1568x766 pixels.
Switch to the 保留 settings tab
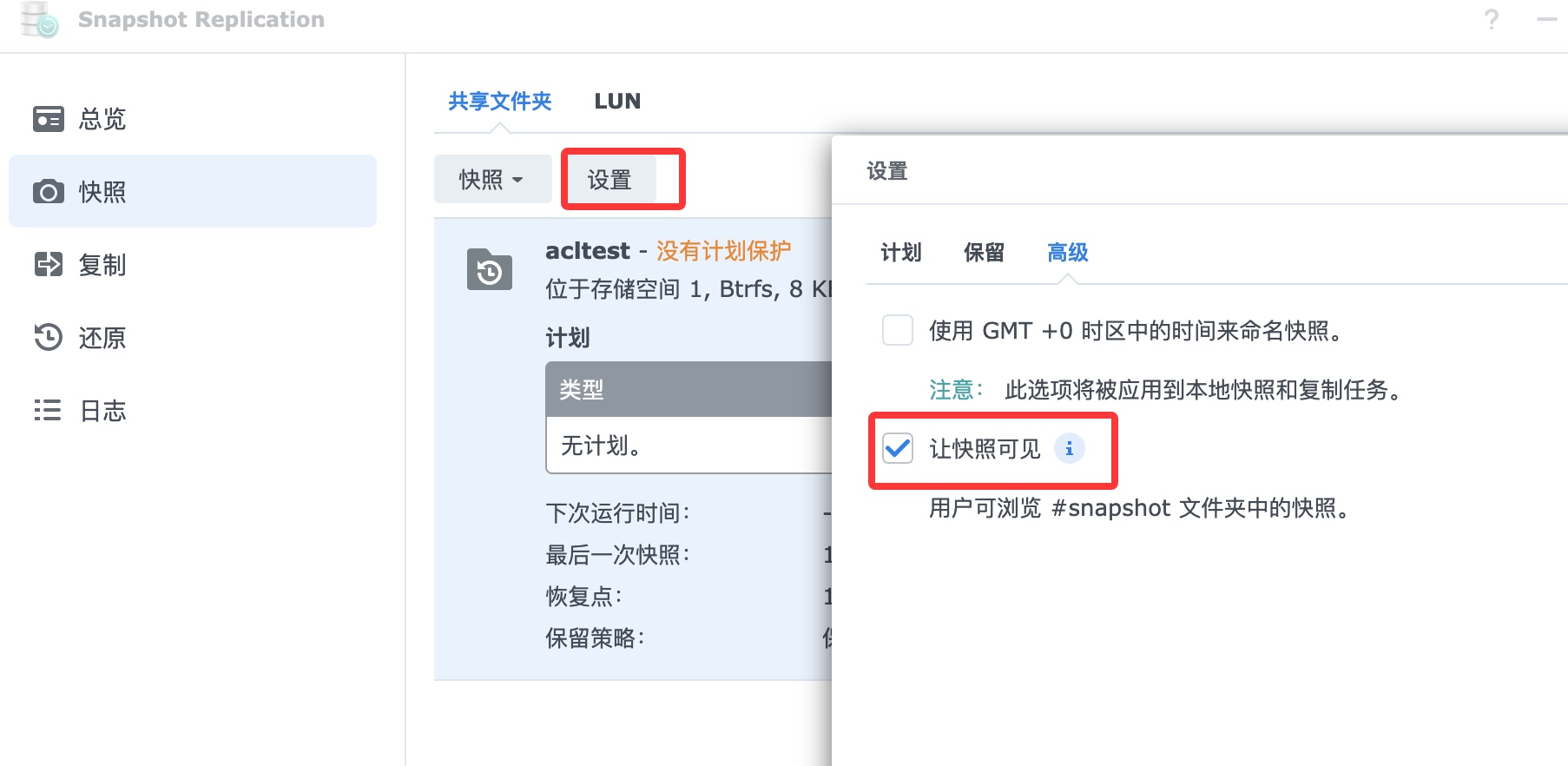pos(984,253)
